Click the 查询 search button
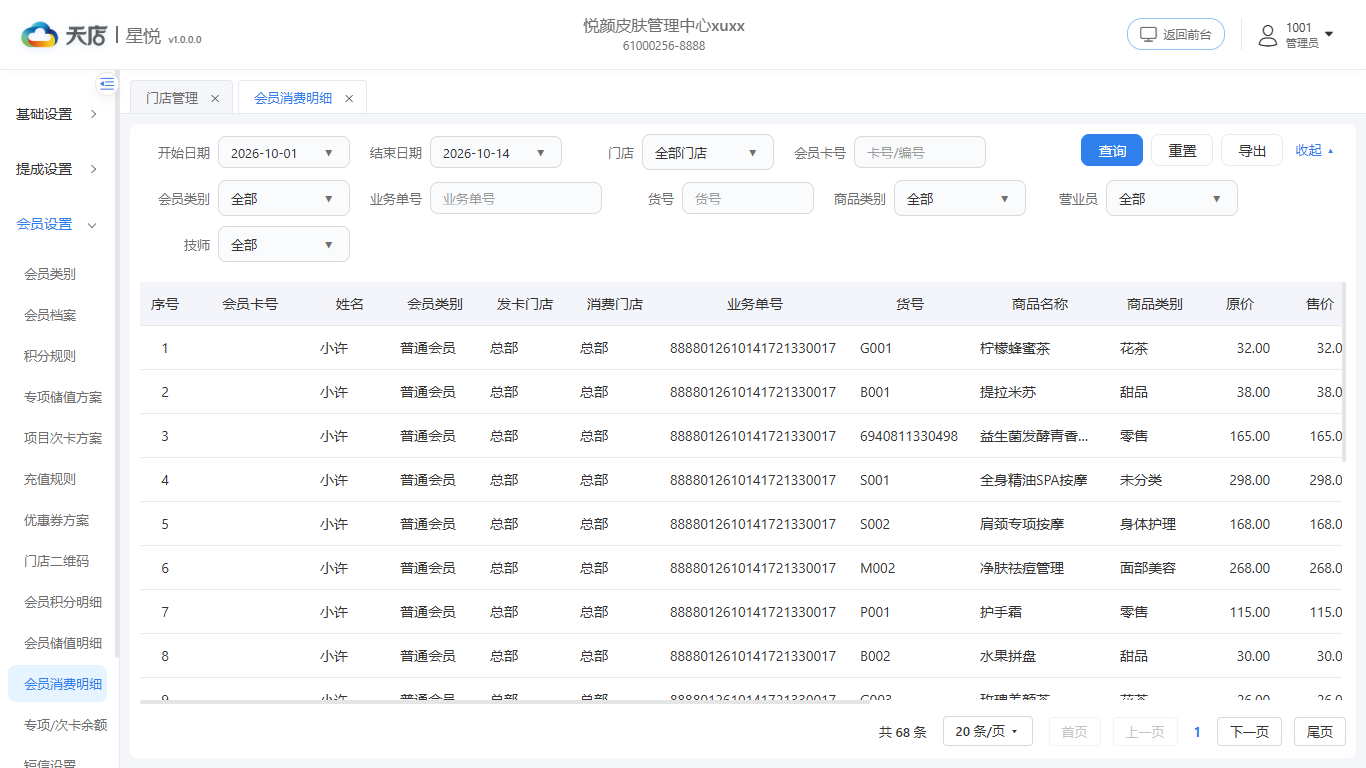 pos(1112,151)
